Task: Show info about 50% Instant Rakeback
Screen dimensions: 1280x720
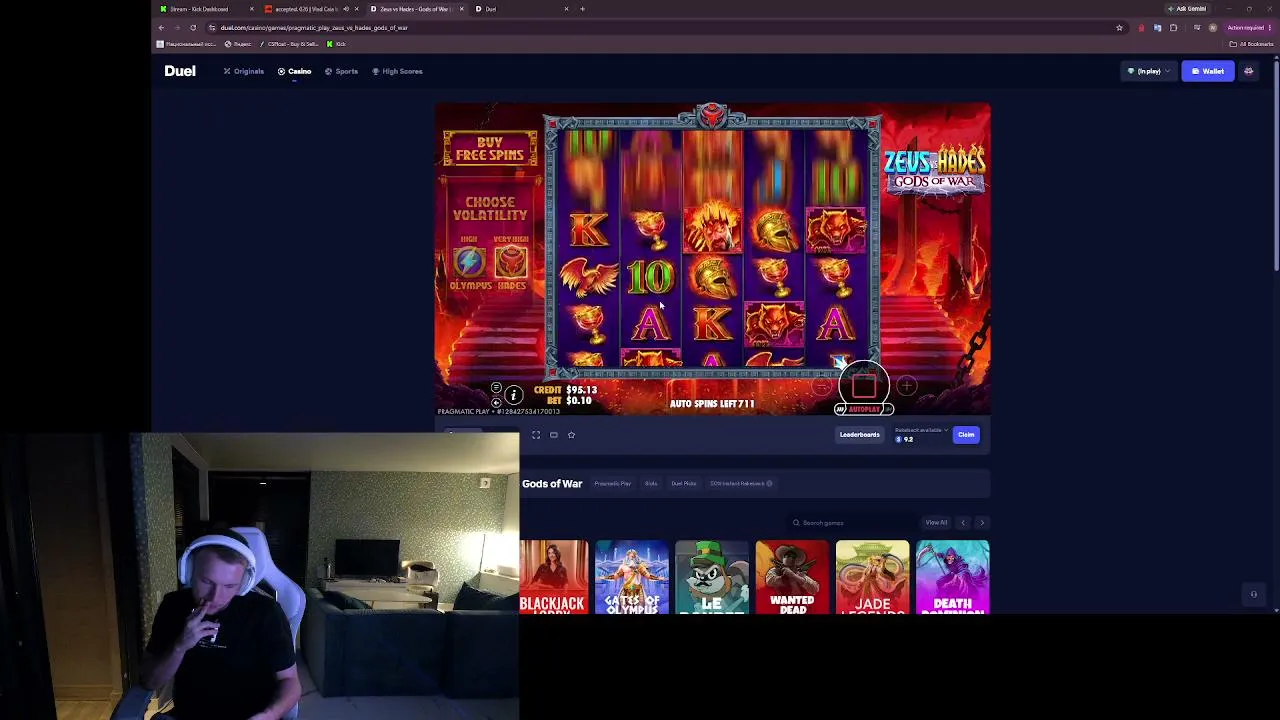Action: coord(769,484)
